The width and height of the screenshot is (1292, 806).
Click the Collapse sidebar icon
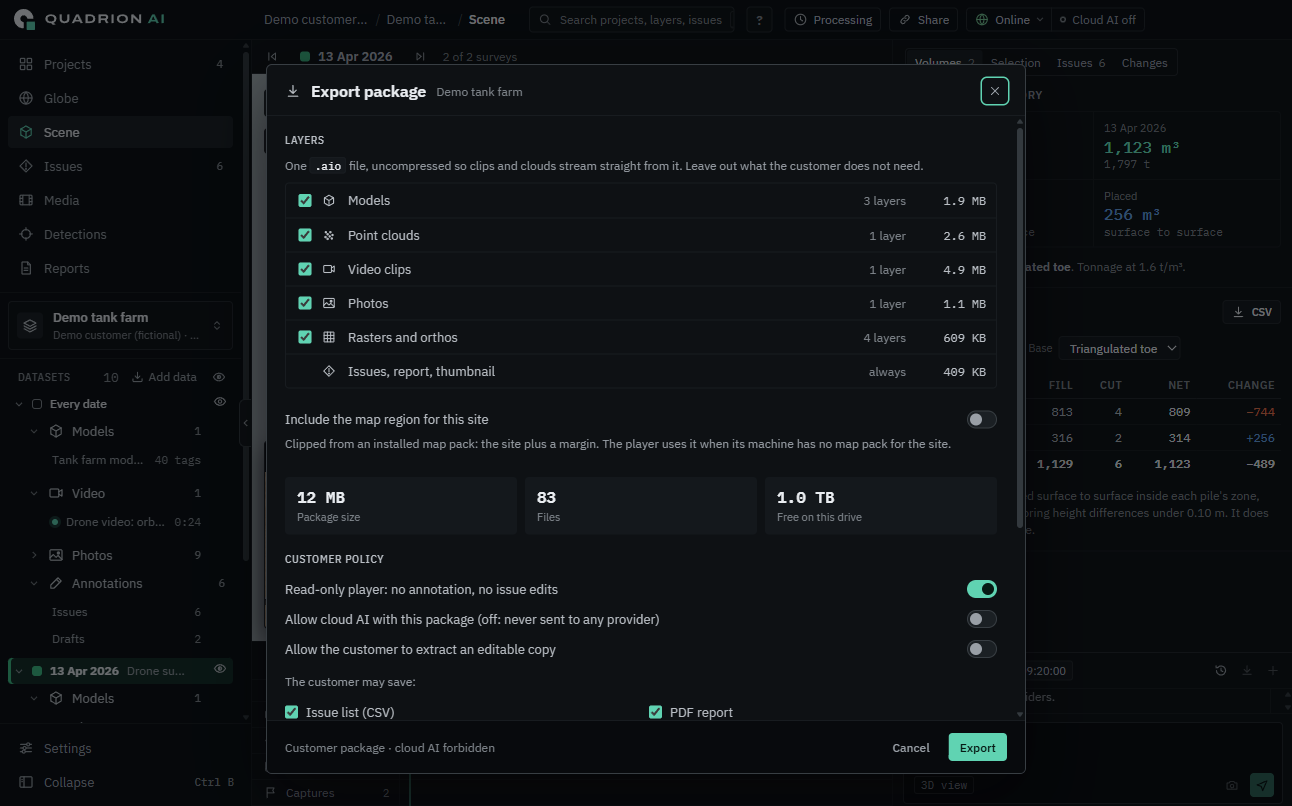tap(26, 782)
